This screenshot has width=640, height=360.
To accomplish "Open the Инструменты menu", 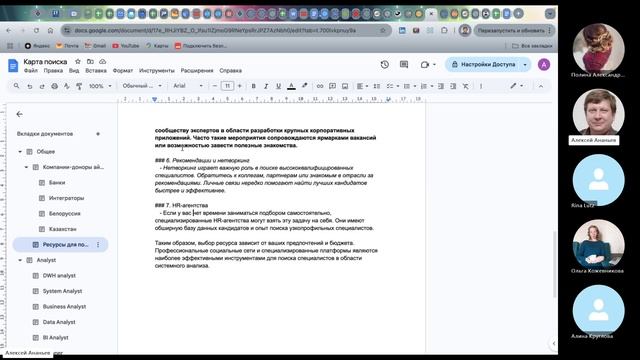I will click(x=157, y=71).
